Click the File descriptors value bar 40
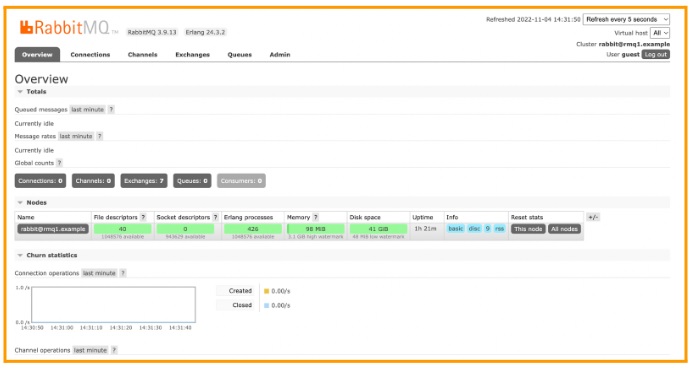Screen dimensions: 693x368 [x=122, y=229]
